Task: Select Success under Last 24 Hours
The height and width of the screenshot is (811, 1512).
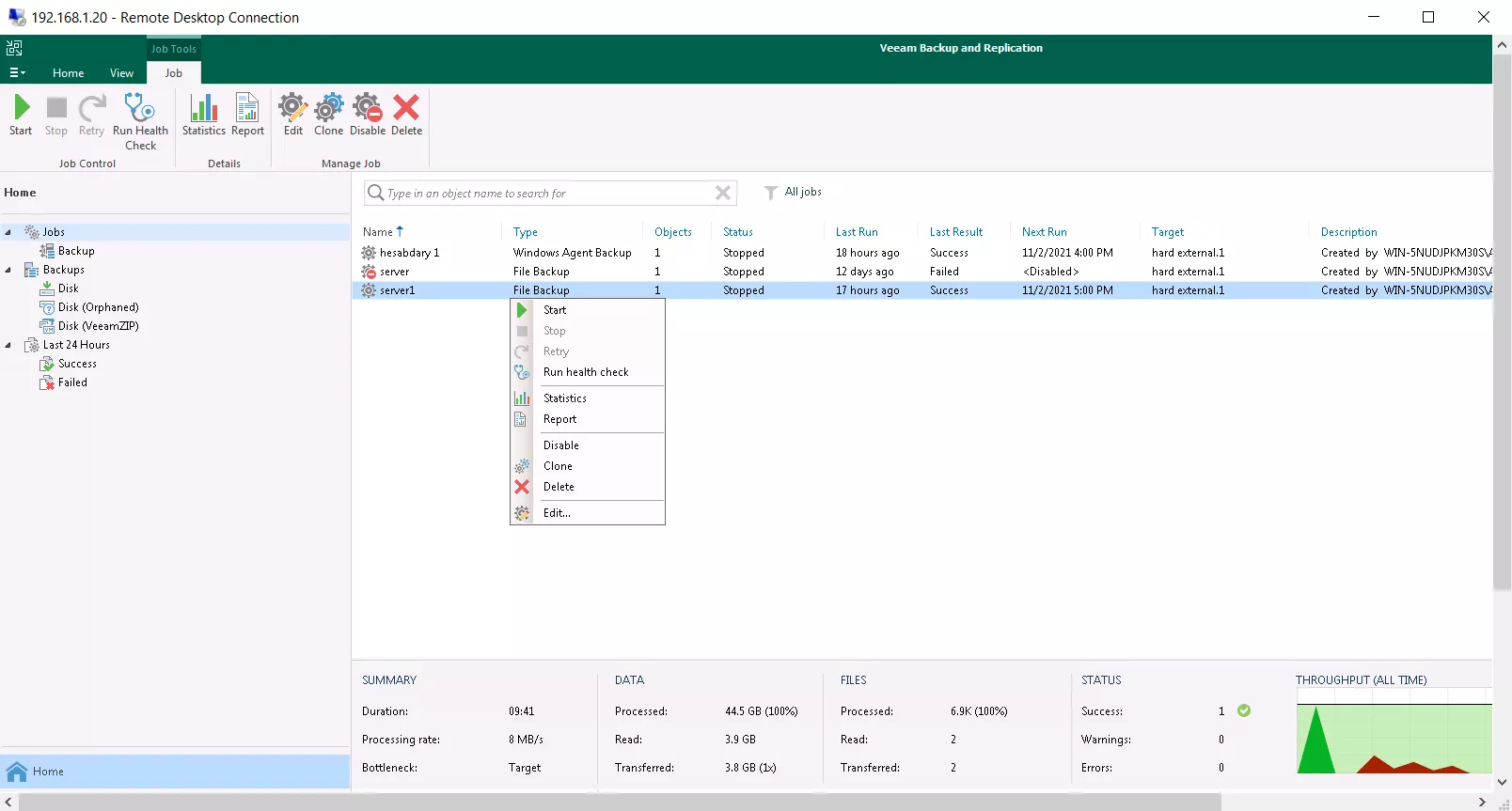Action: tap(77, 364)
